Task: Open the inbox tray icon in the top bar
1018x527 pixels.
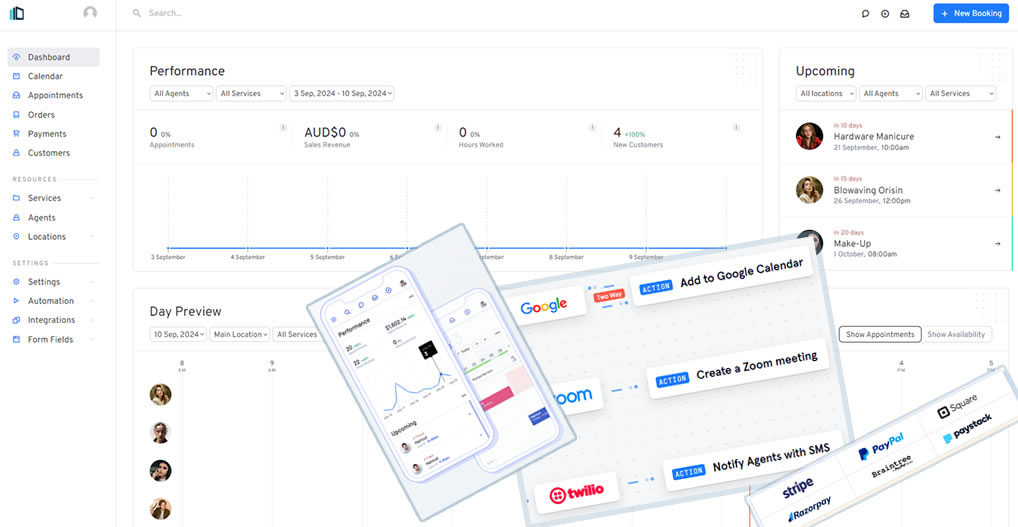Action: click(x=904, y=14)
